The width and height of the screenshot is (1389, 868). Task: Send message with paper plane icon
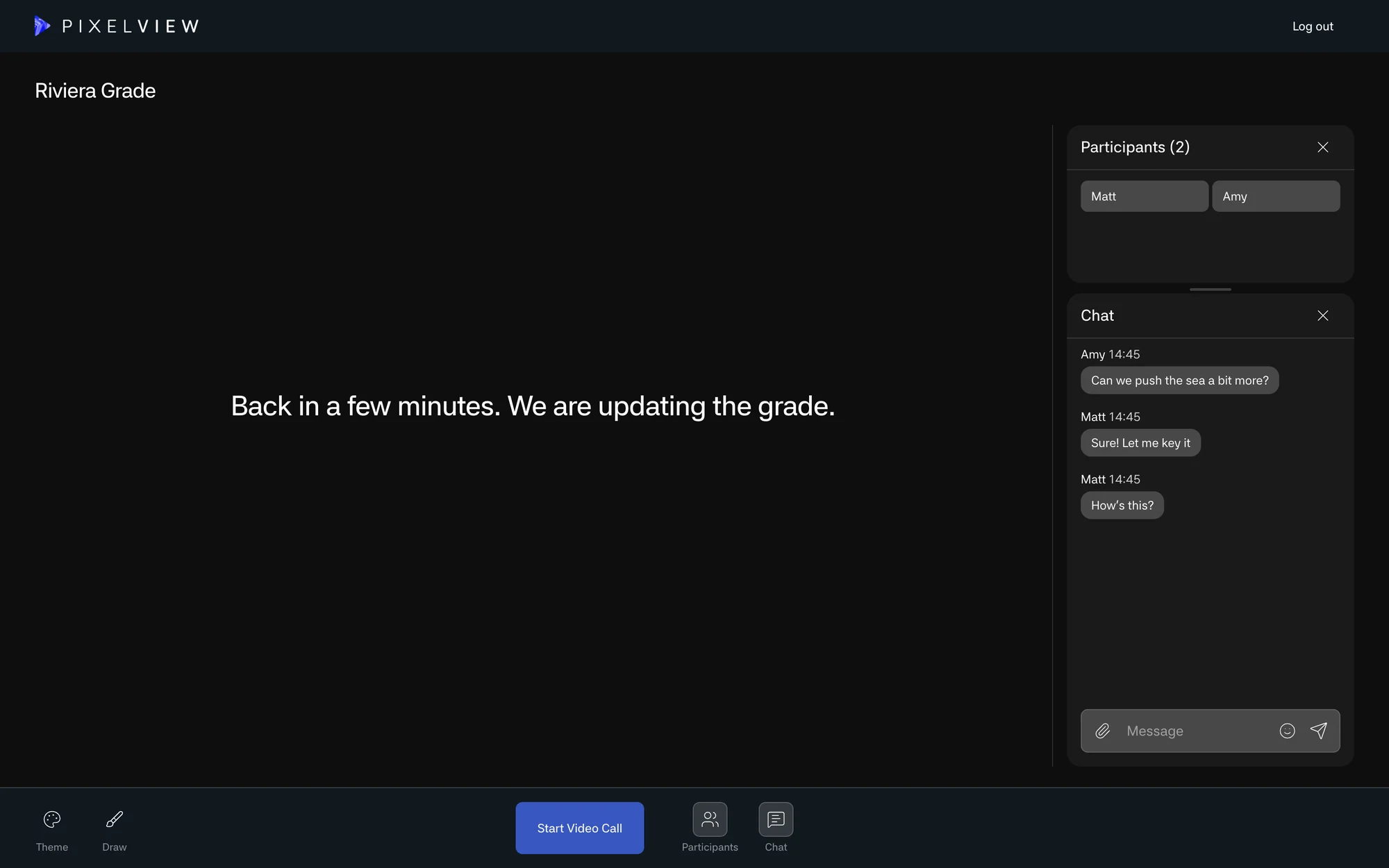click(x=1318, y=731)
